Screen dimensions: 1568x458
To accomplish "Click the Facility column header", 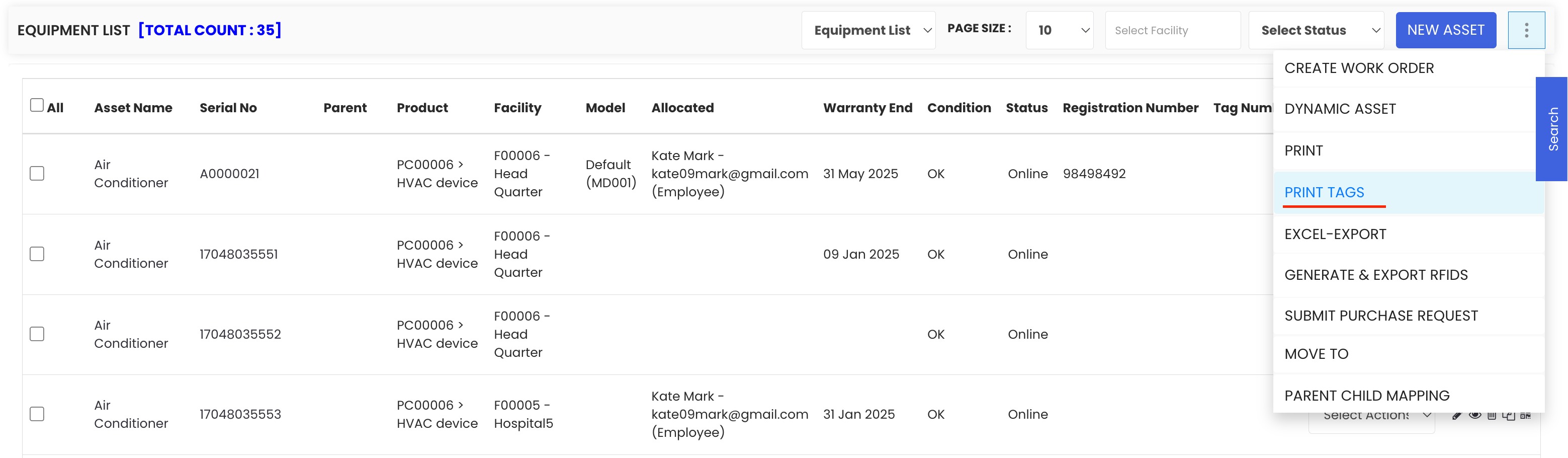I will [517, 108].
